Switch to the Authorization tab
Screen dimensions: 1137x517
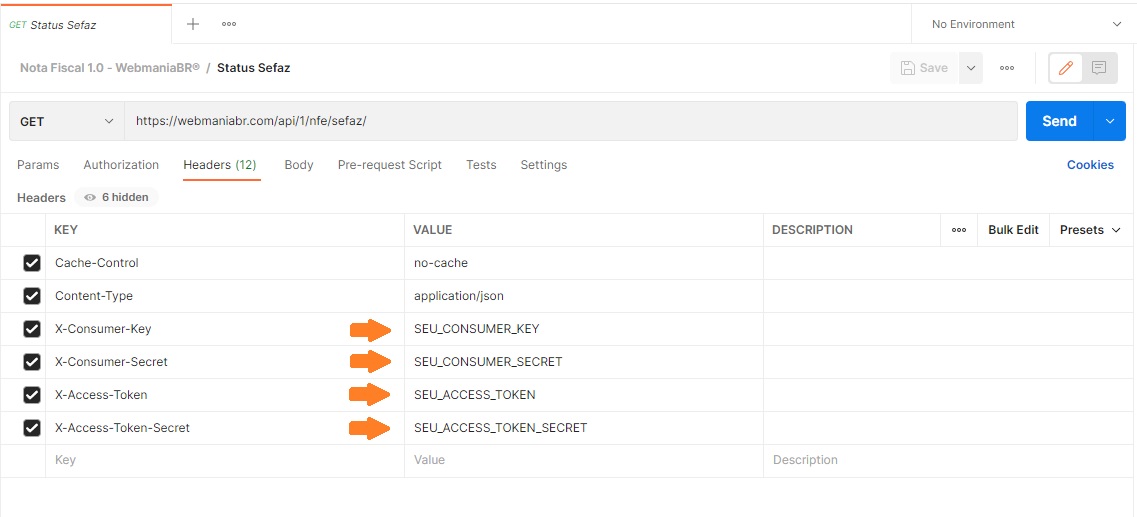click(121, 165)
